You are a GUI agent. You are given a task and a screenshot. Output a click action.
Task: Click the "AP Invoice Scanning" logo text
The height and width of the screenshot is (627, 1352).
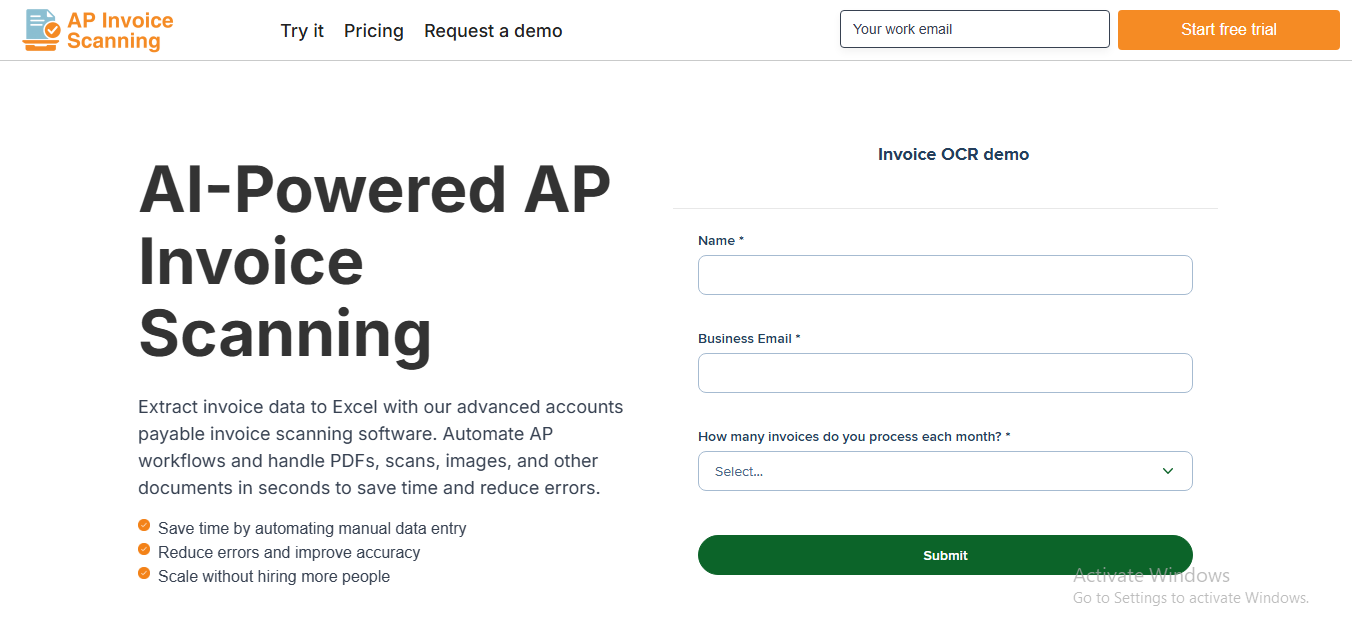(x=119, y=31)
